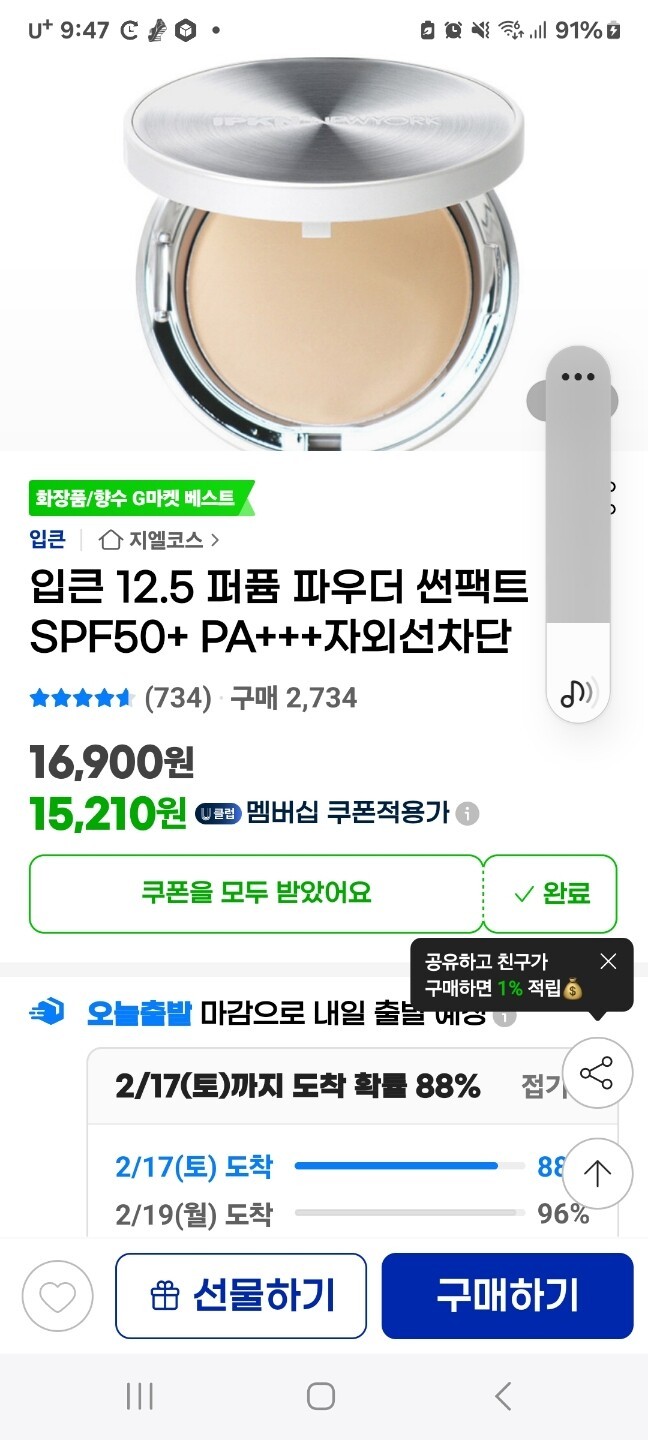Tap the 입큰 brand link
Viewport: 648px width, 1440px height.
(x=48, y=540)
